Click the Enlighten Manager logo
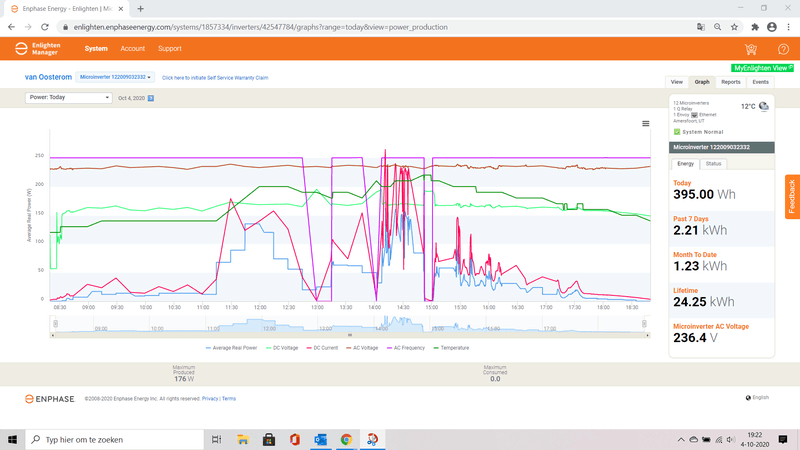This screenshot has width=800, height=450. tap(38, 48)
